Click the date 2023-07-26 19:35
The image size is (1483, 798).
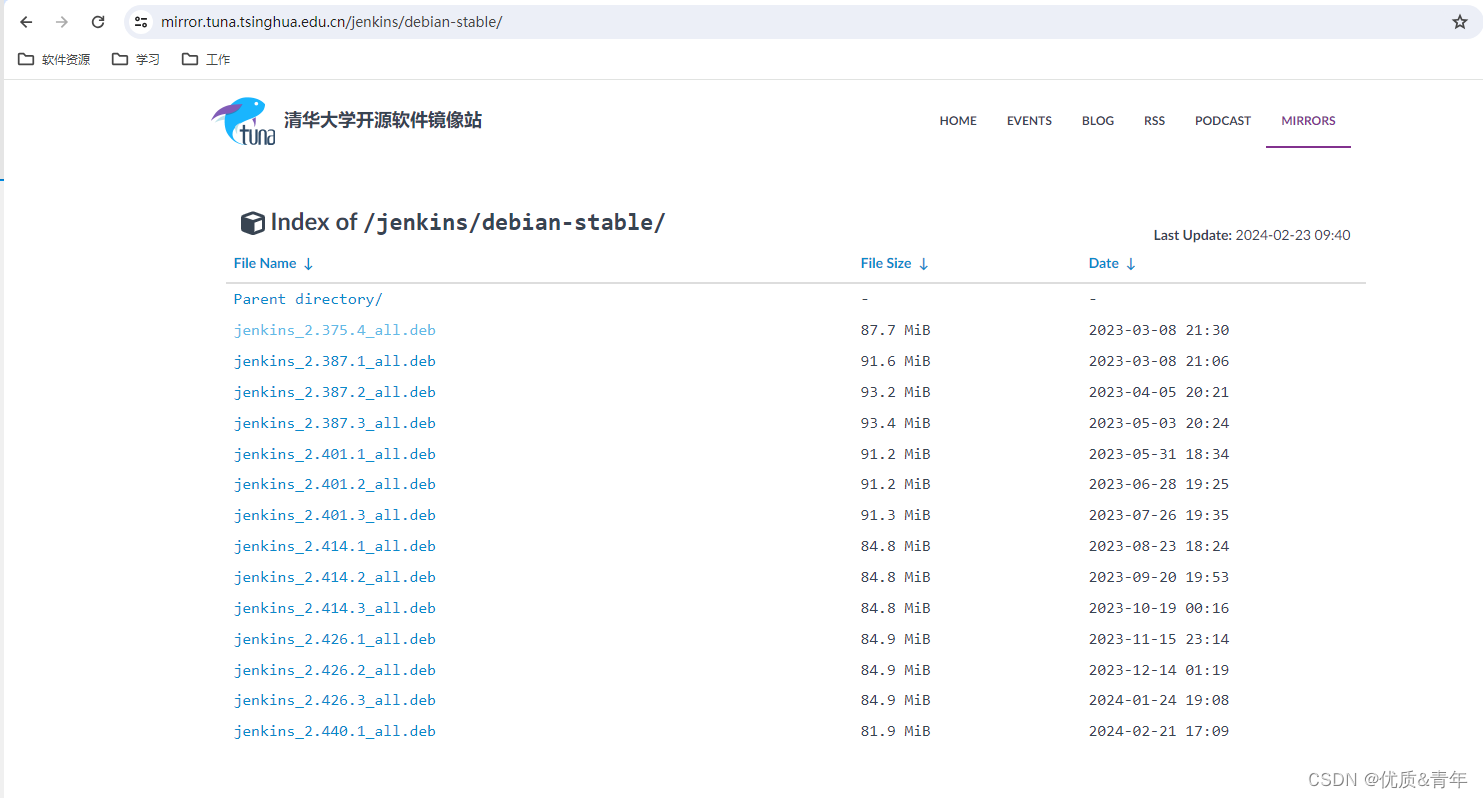point(1159,515)
